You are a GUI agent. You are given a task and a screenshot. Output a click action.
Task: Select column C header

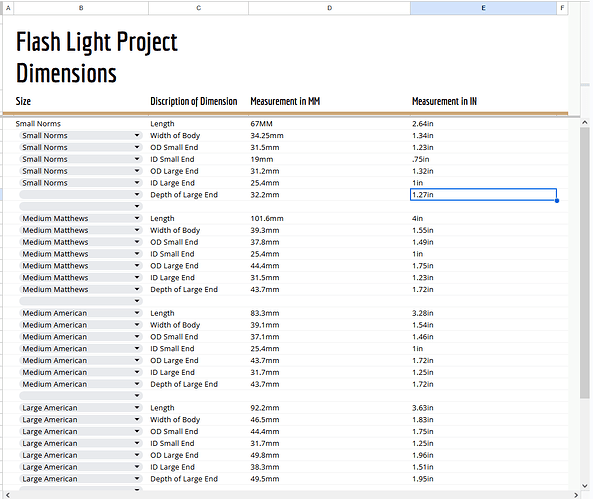199,8
